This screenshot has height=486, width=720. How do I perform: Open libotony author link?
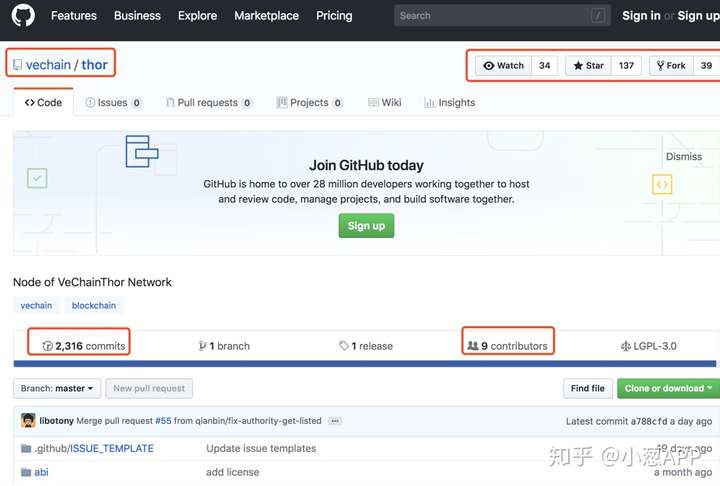coord(56,421)
